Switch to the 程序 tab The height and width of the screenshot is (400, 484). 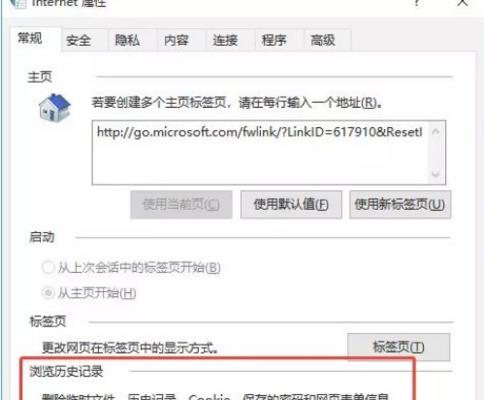[x=274, y=40]
